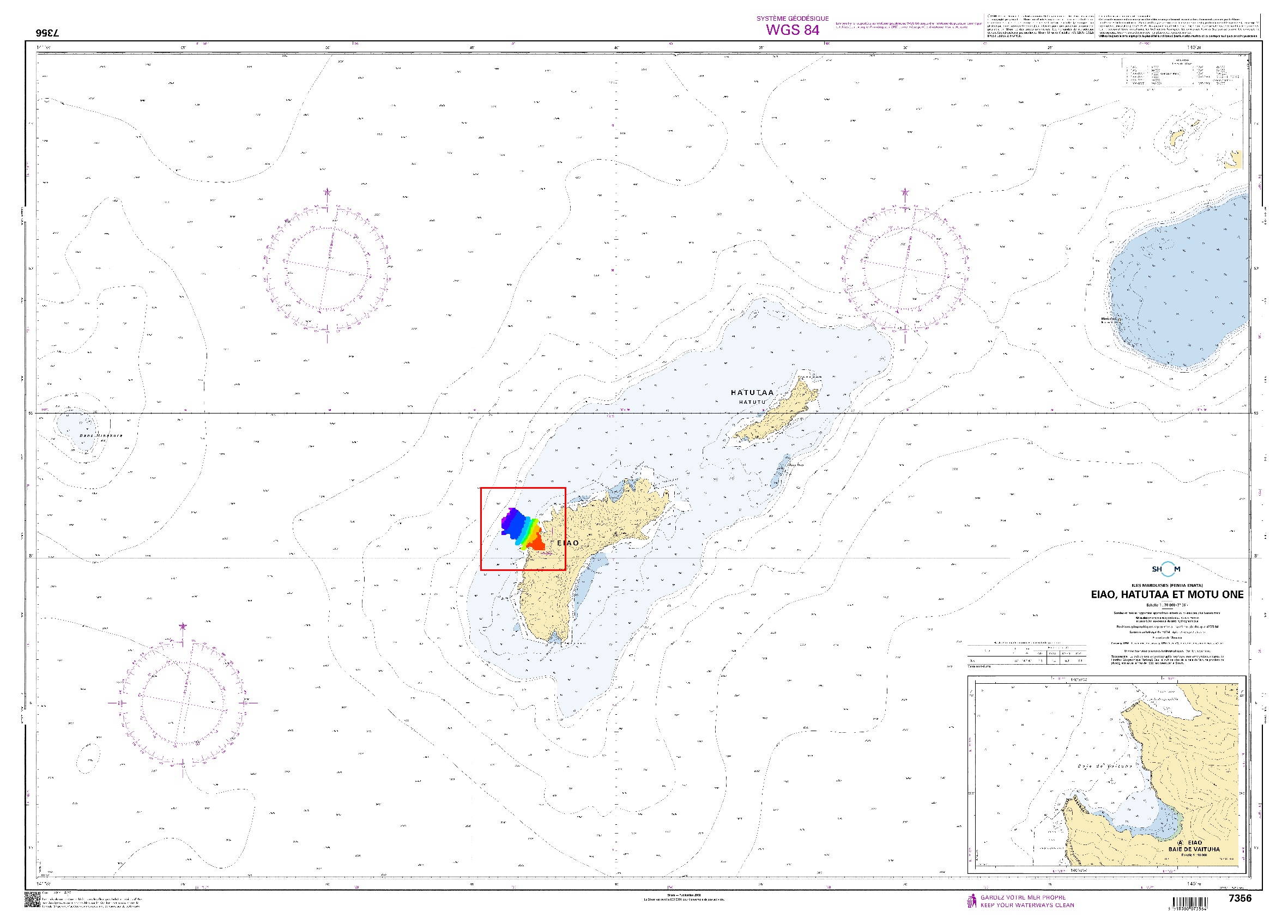Viewport: 1288px width, 924px height.
Task: Click the barcode near chart number 7356
Action: click(x=1190, y=902)
